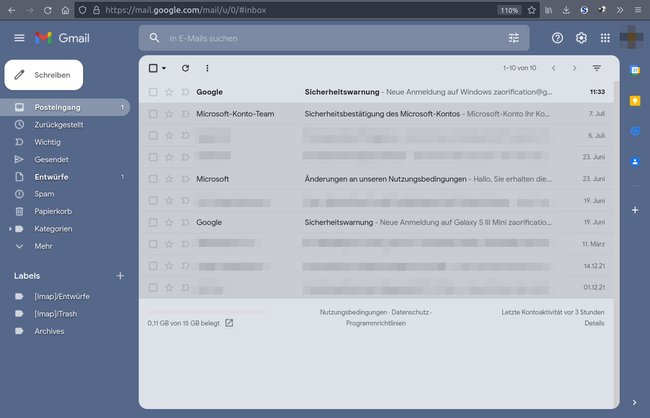The height and width of the screenshot is (418, 650).
Task: Mark Microsoft Nutzungsbedingungen email as important
Action: coord(185,179)
